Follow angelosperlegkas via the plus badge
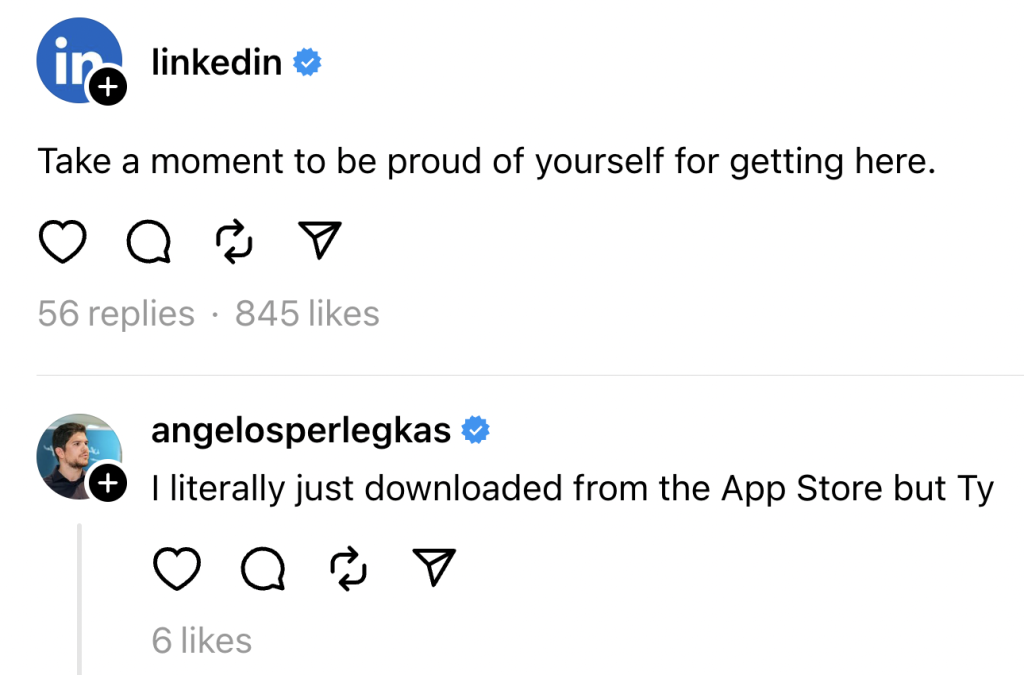The width and height of the screenshot is (1024, 675). (x=107, y=484)
